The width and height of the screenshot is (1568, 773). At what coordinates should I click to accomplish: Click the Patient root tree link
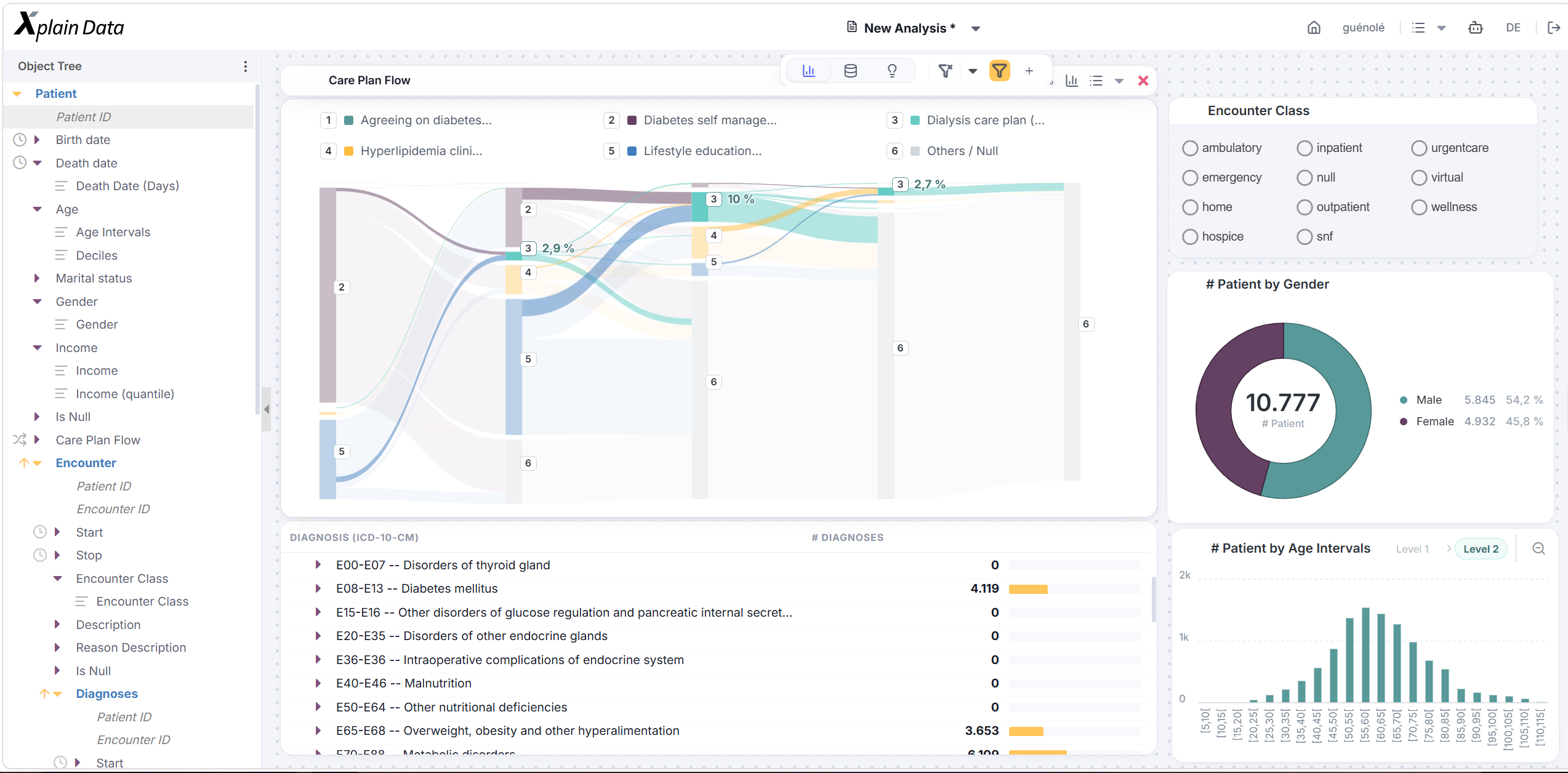coord(55,94)
